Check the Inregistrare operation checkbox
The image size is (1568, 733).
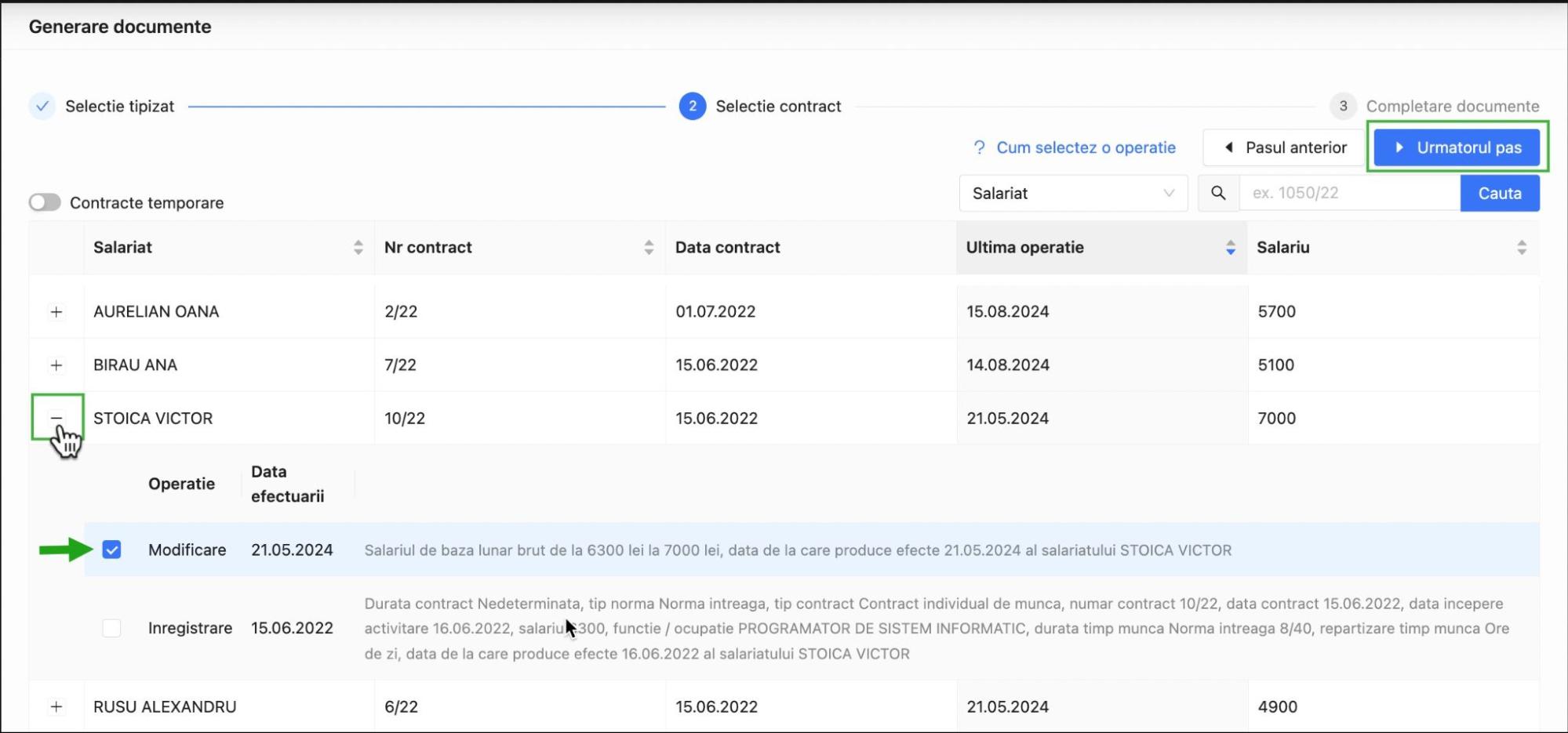pos(111,628)
